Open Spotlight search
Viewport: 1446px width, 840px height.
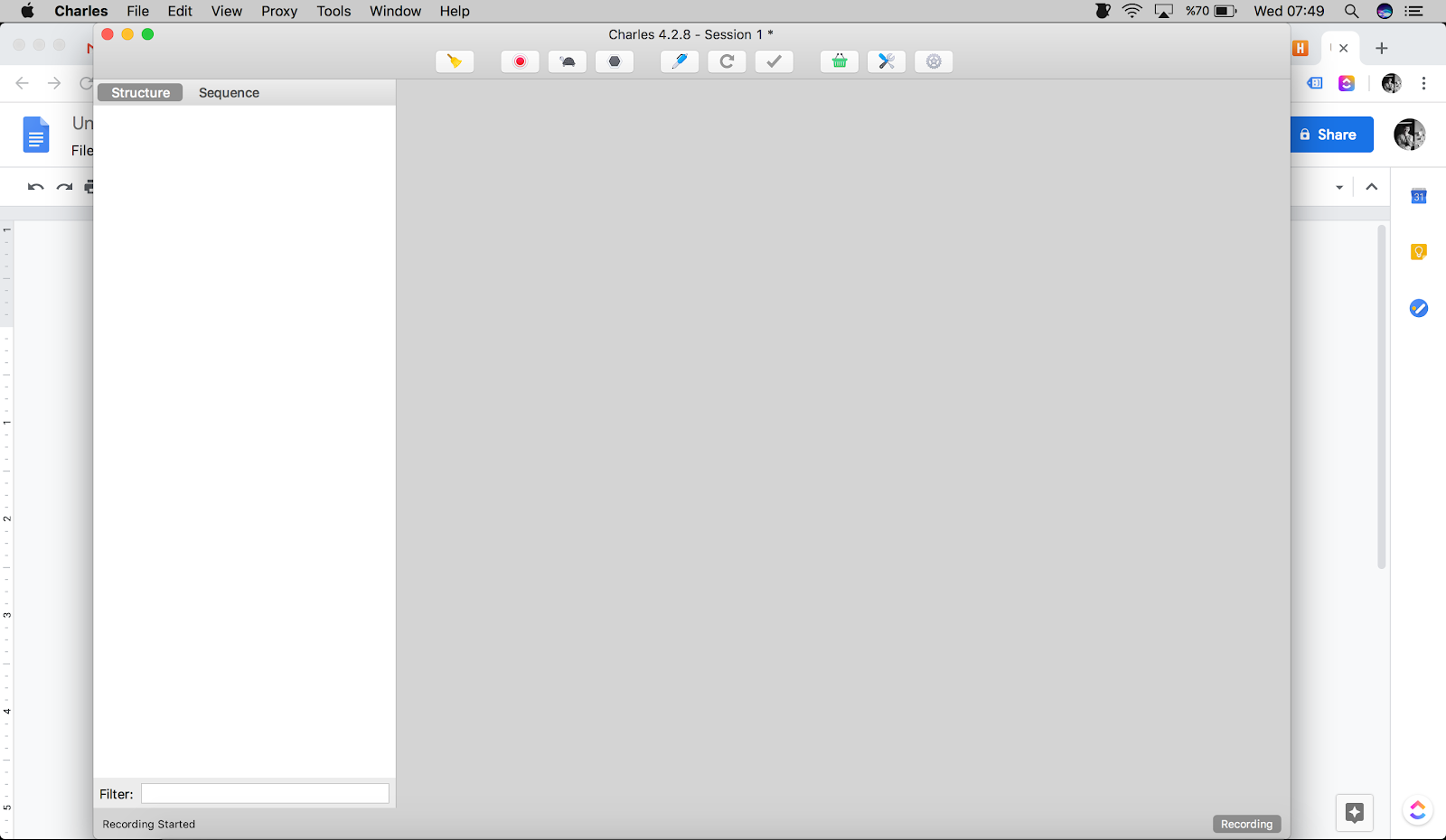1351,11
